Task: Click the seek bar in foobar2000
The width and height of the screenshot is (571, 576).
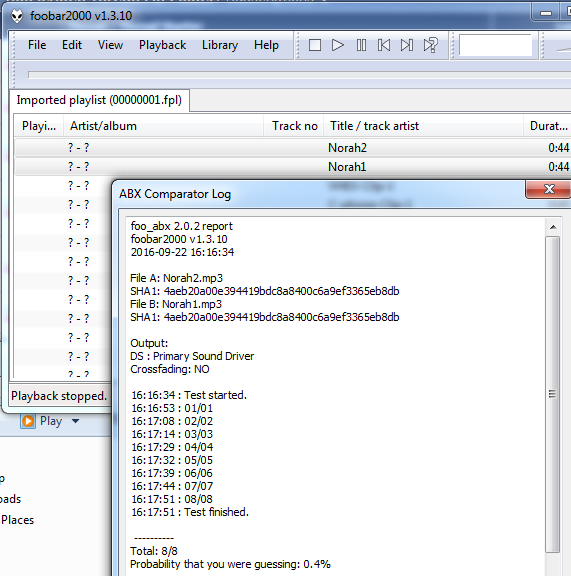Action: point(299,75)
